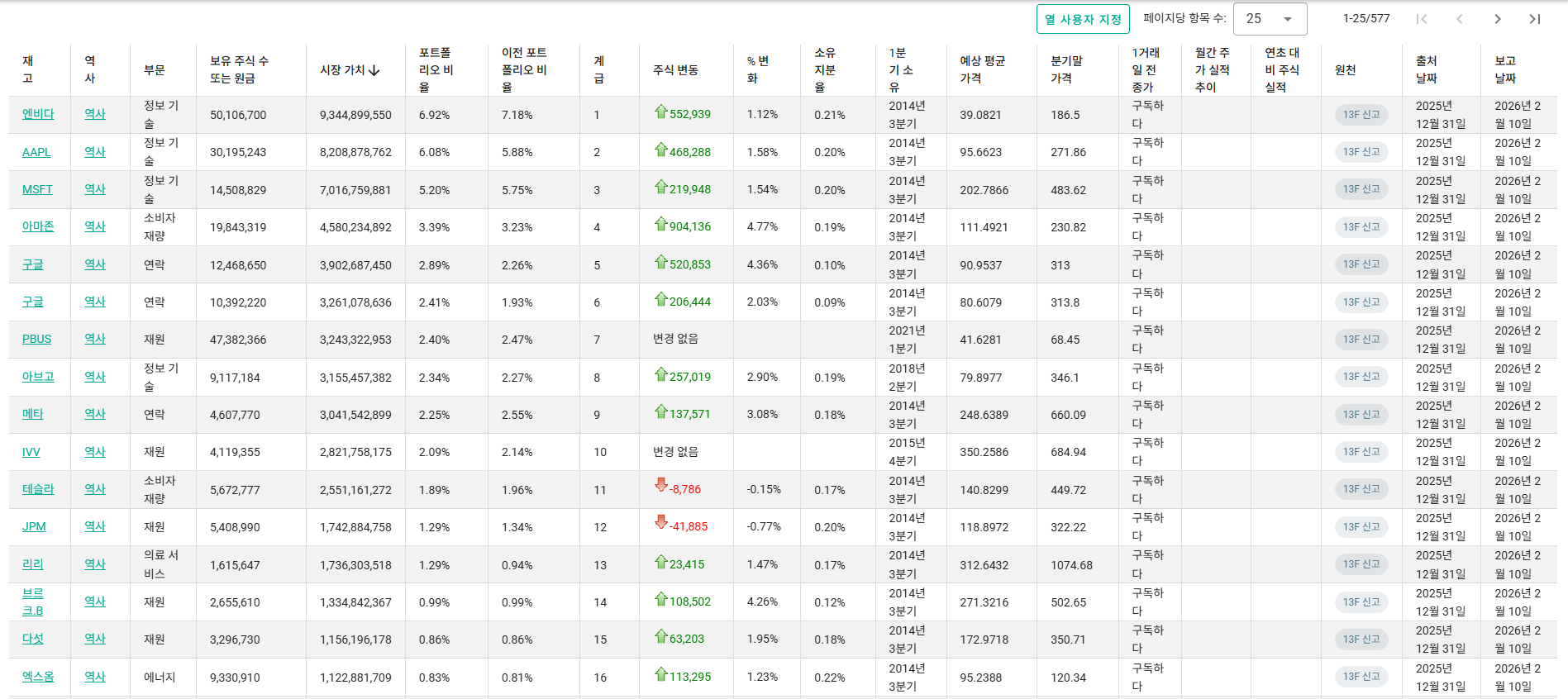
Task: Click red down arrow for -41,885
Action: click(x=660, y=523)
